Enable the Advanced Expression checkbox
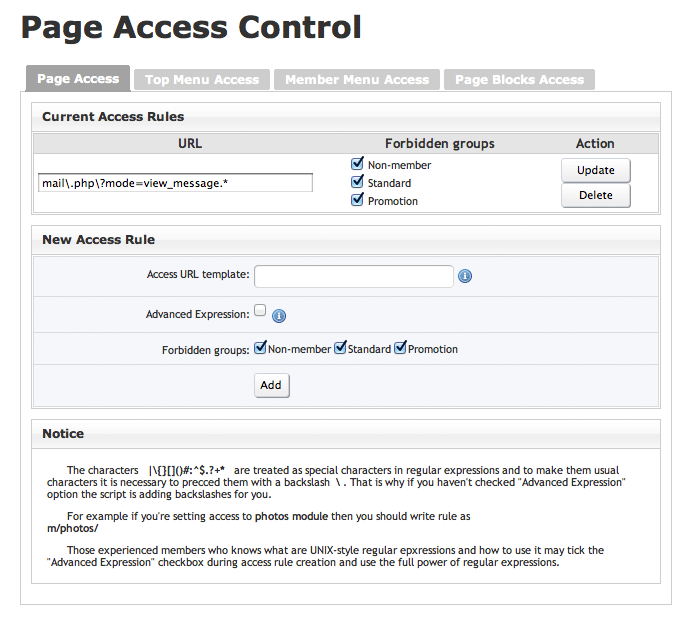 pyautogui.click(x=260, y=310)
